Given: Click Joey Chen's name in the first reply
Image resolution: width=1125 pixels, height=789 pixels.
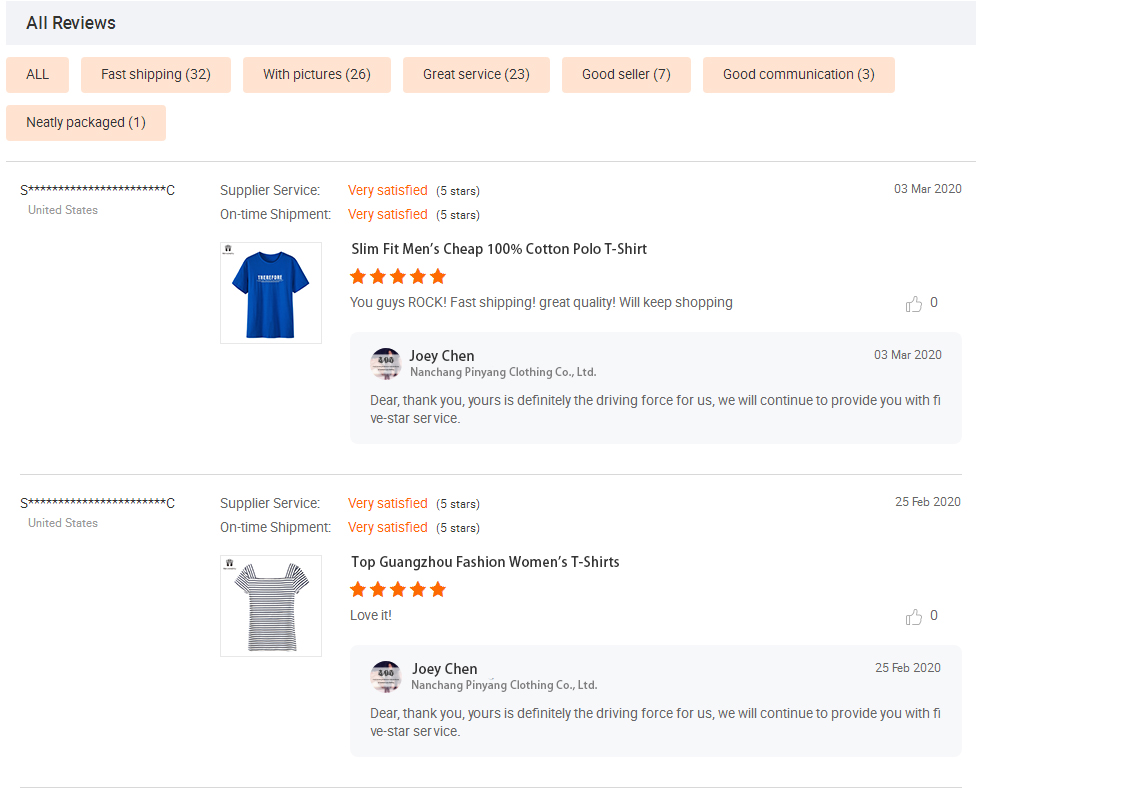Looking at the screenshot, I should [441, 356].
